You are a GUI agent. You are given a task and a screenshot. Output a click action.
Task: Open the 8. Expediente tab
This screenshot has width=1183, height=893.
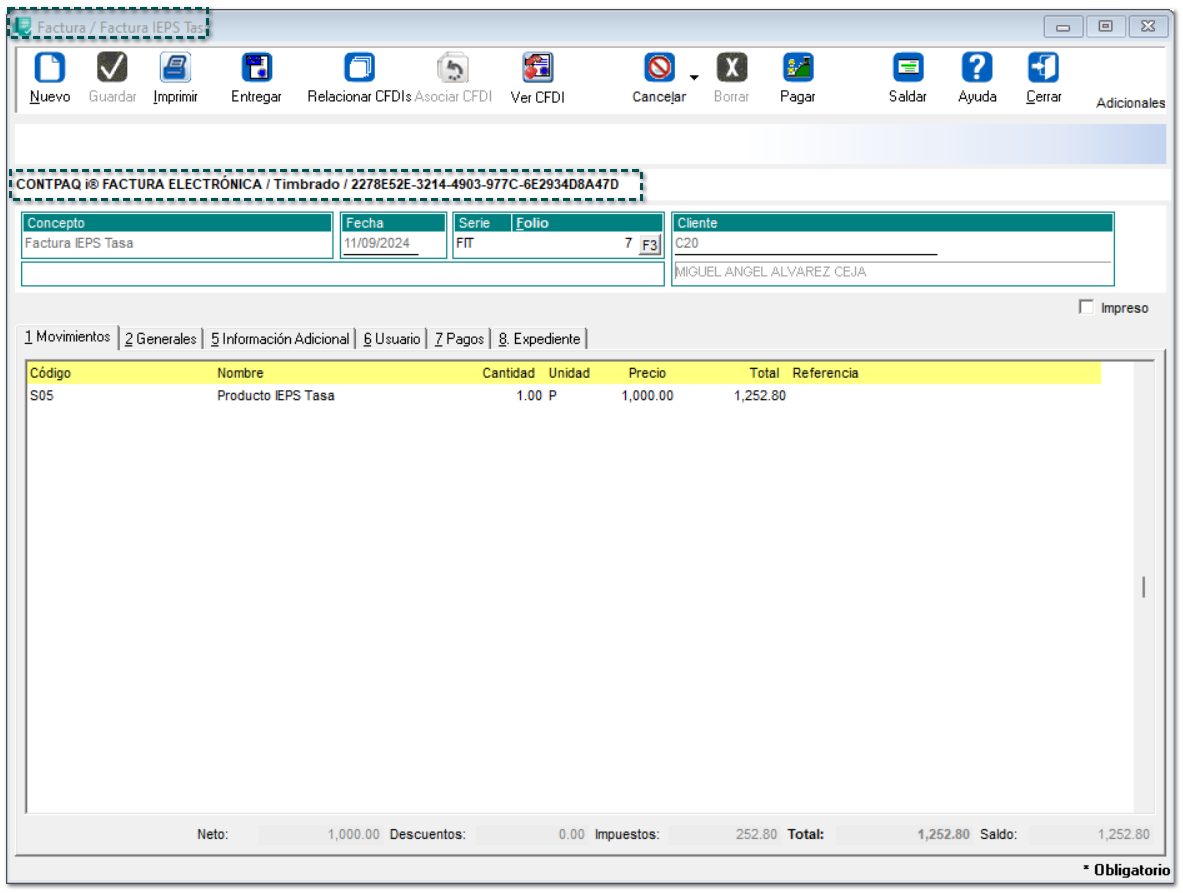coord(539,339)
